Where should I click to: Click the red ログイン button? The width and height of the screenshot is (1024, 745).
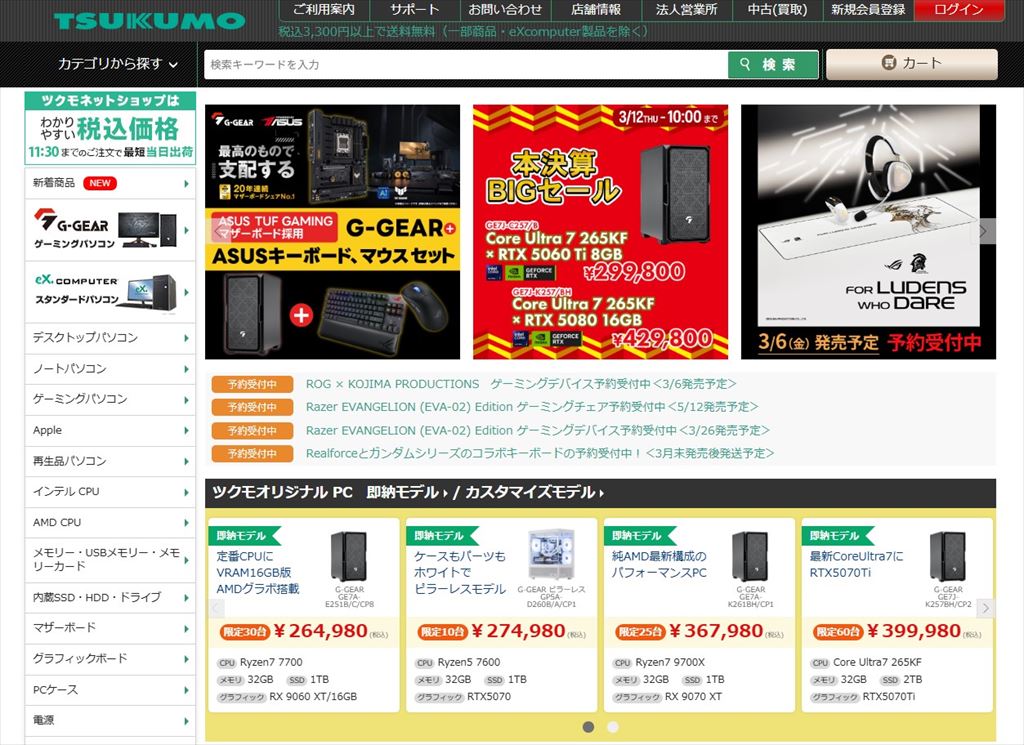(x=959, y=10)
